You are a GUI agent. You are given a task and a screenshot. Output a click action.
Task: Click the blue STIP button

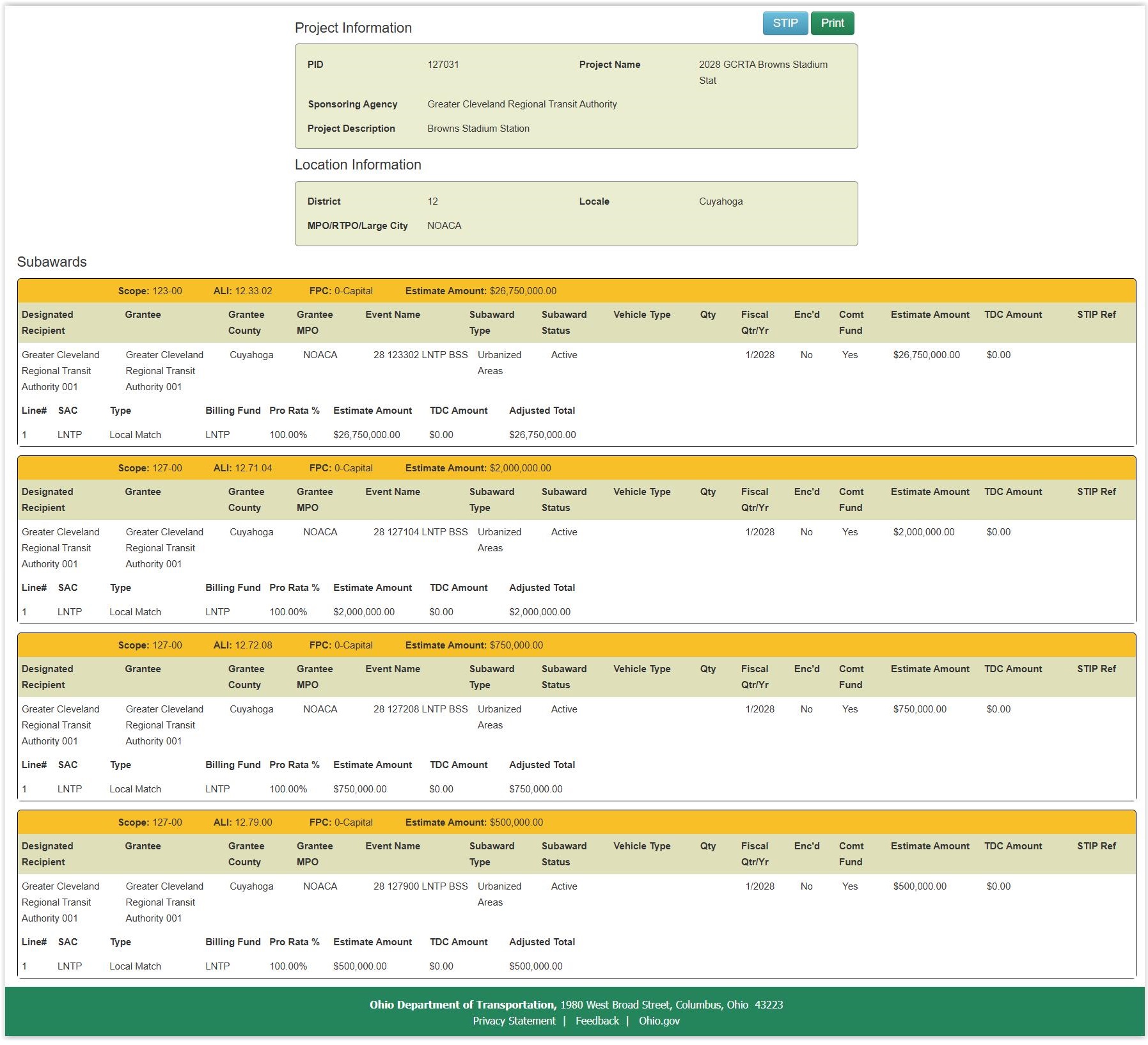tap(785, 23)
